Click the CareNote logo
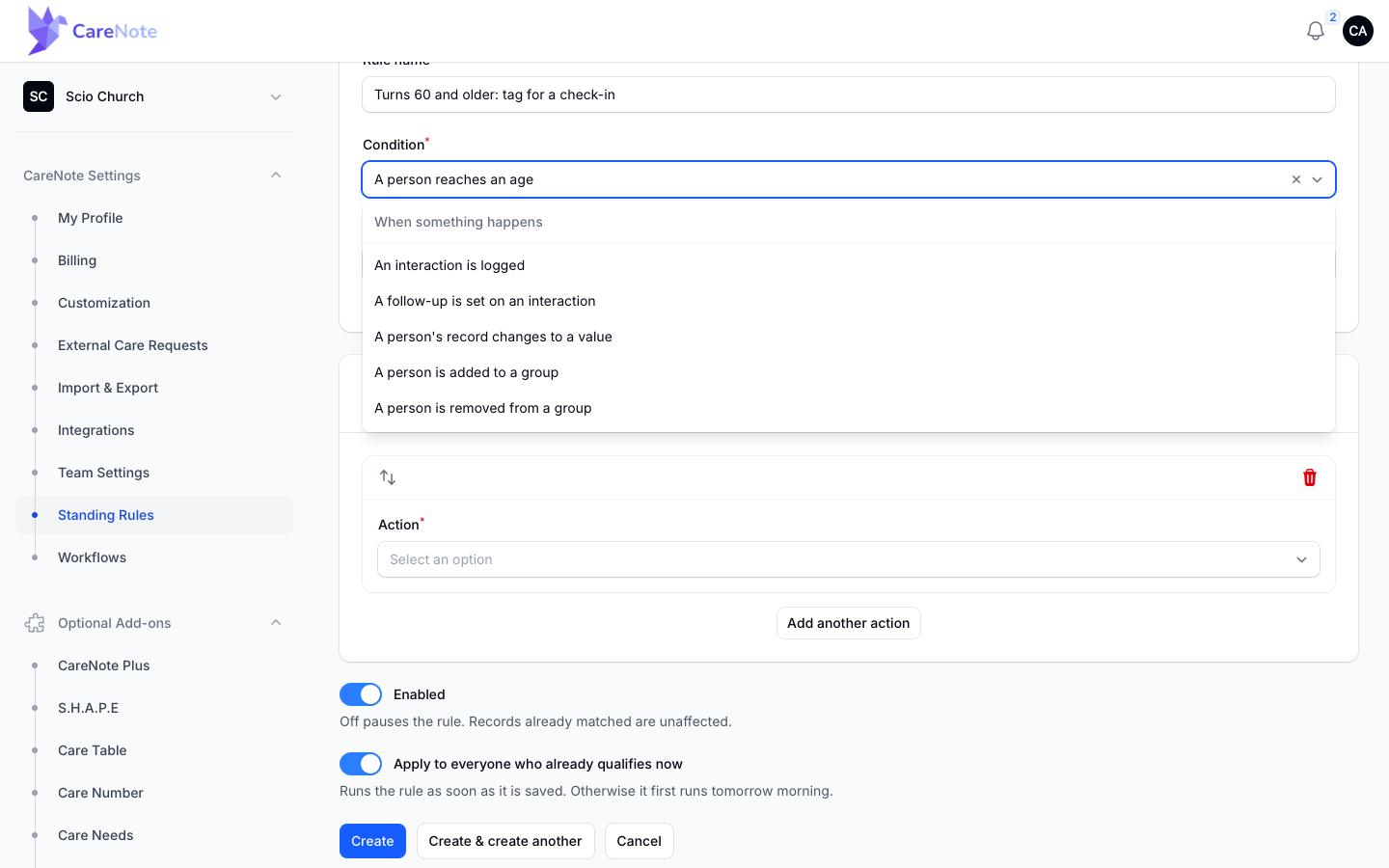1389x868 pixels. point(93,31)
